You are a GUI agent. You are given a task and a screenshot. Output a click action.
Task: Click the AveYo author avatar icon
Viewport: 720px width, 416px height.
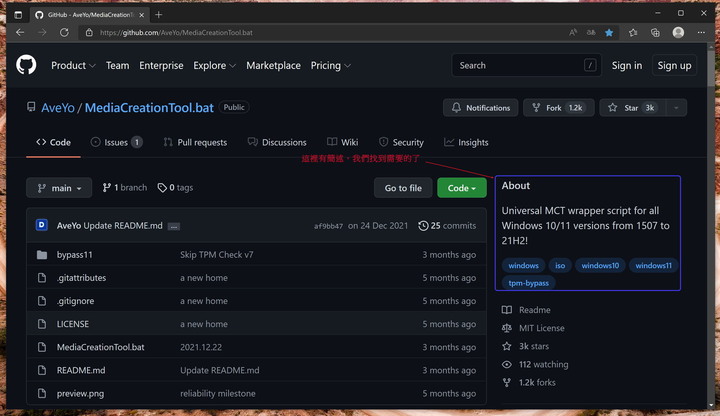42,225
